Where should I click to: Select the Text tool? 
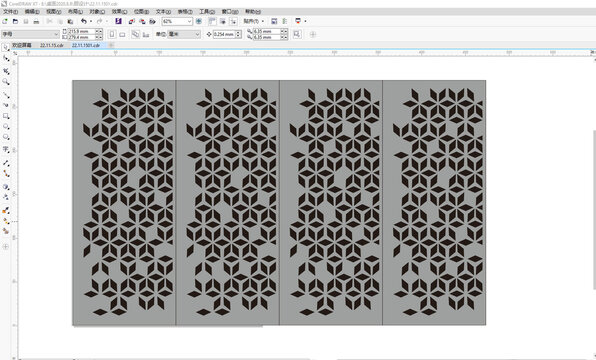[6, 149]
